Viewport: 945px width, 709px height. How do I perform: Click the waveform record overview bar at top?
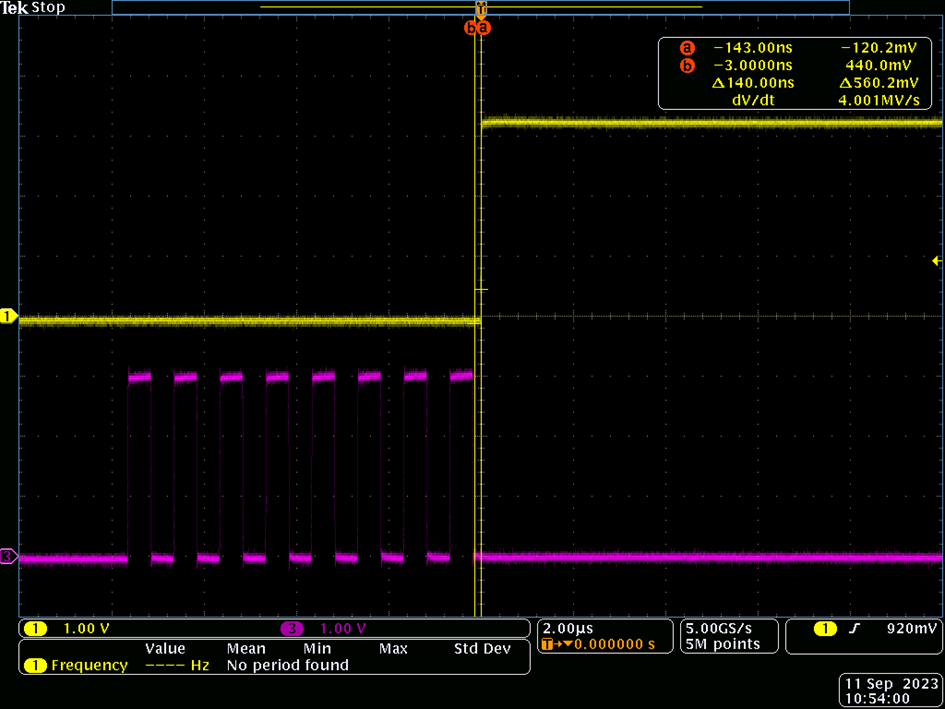(480, 7)
